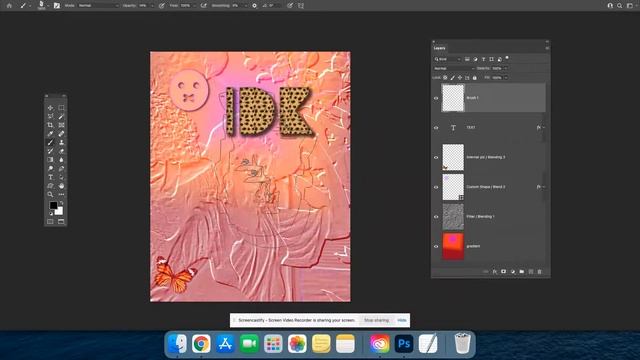Click the Home icon in options bar
This screenshot has height=360, width=640.
coord(9,6)
